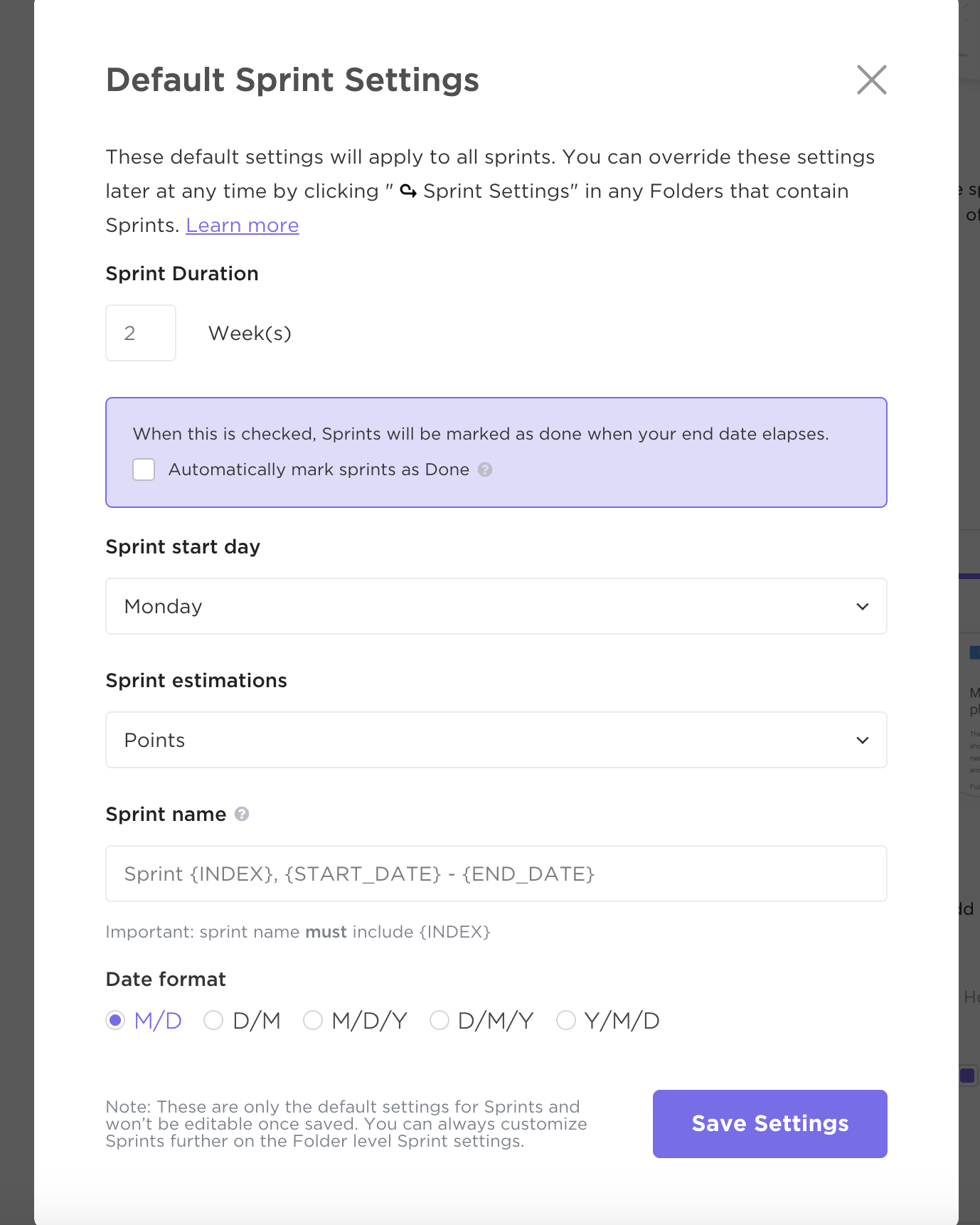Image resolution: width=980 pixels, height=1225 pixels.
Task: Click help icon next to Automatically mark Done
Action: point(485,470)
